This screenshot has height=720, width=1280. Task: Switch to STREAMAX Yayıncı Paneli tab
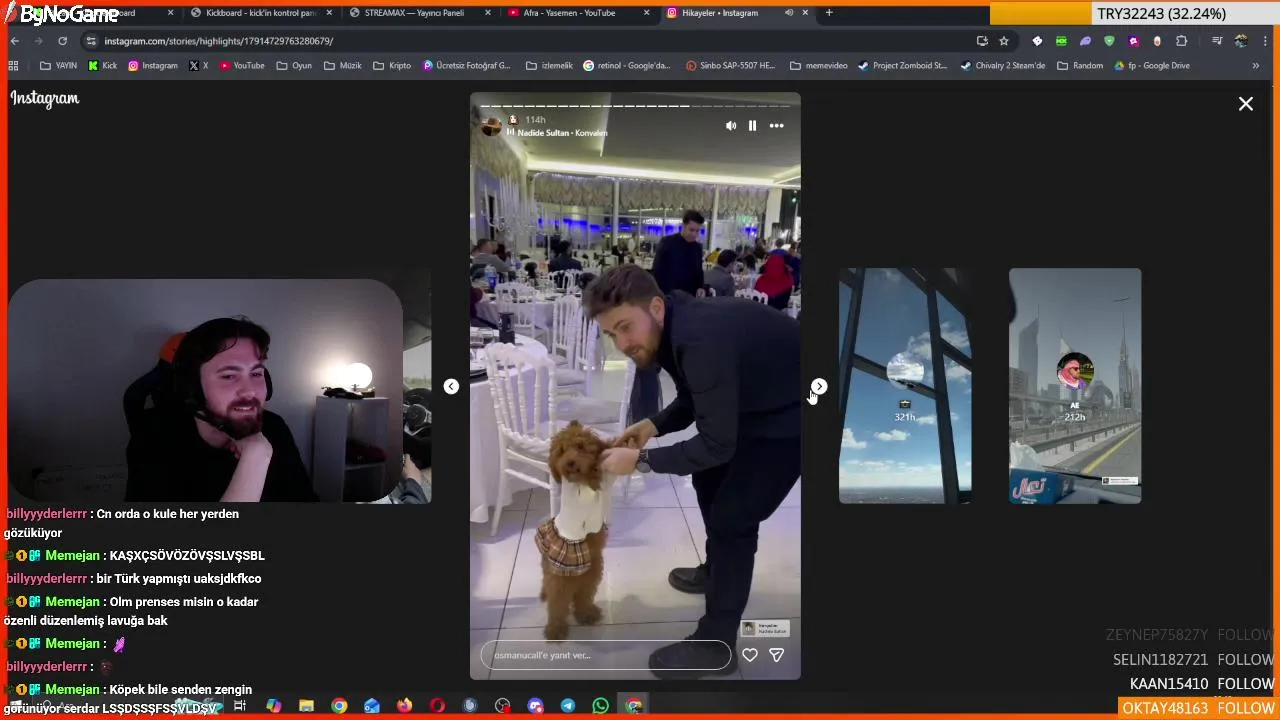[x=420, y=13]
